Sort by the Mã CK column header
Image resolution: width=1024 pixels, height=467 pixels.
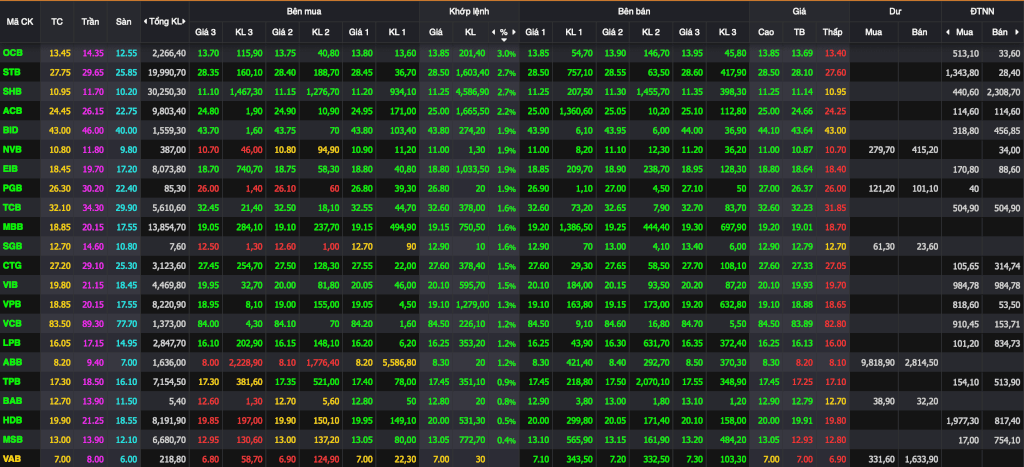click(20, 22)
